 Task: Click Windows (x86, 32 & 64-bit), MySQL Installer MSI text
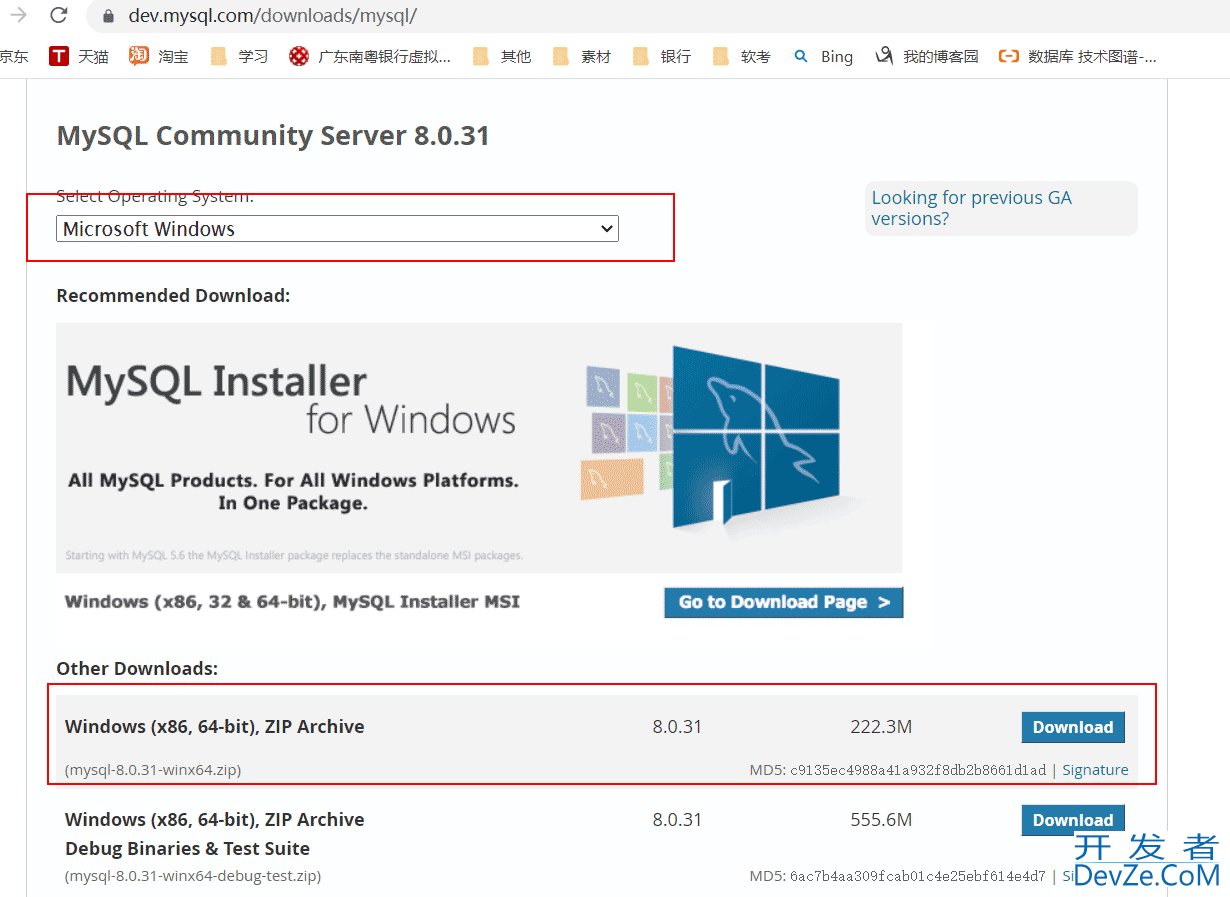coord(292,602)
